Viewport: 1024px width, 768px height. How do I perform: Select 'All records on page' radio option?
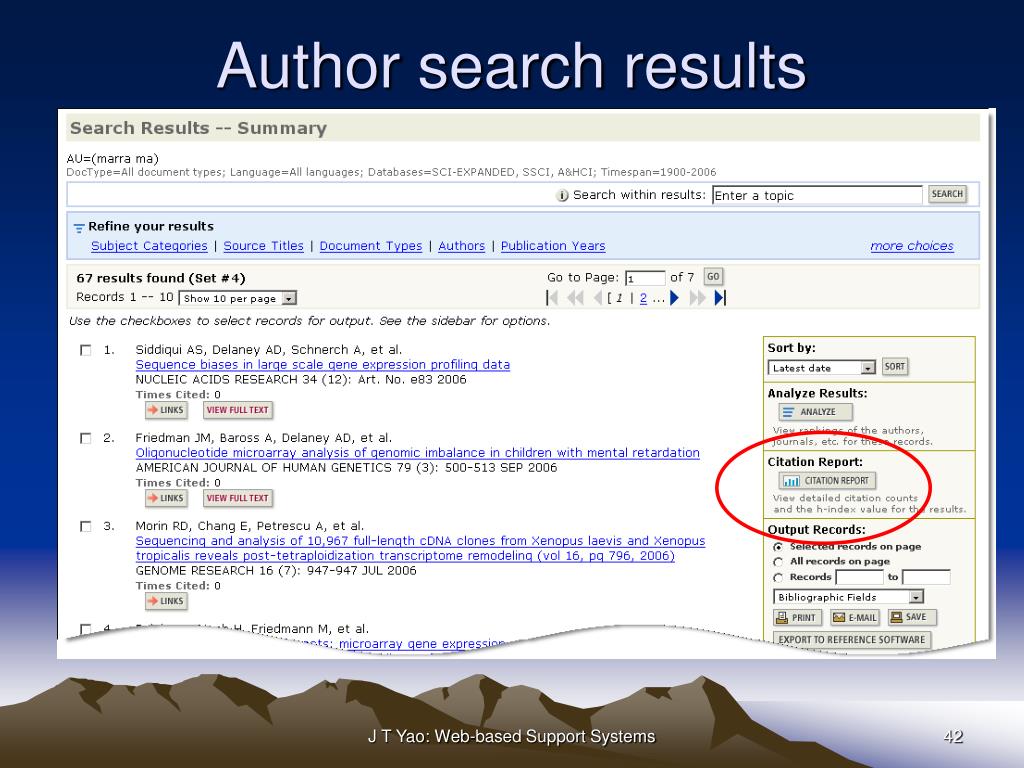pyautogui.click(x=778, y=562)
